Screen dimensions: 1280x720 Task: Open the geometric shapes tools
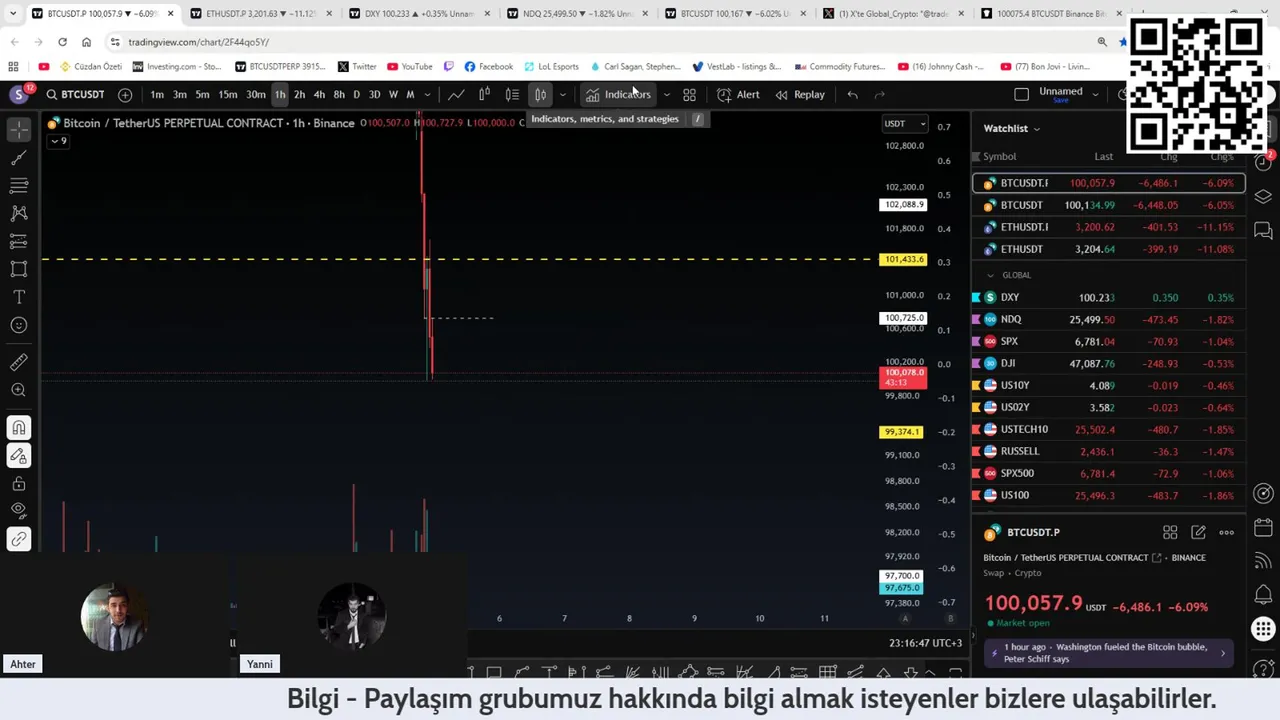pos(18,269)
